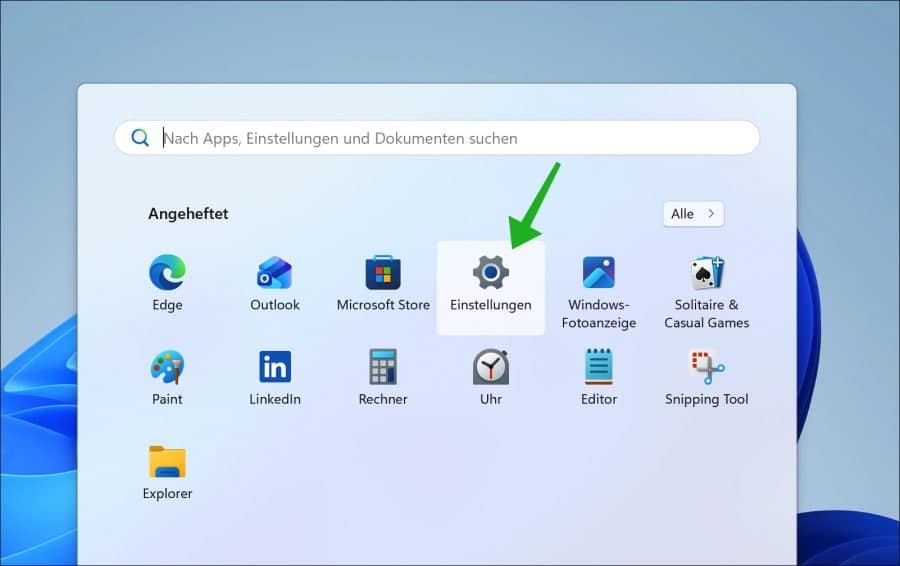Image resolution: width=900 pixels, height=566 pixels.
Task: Launch the Snipping Tool
Action: coord(707,368)
